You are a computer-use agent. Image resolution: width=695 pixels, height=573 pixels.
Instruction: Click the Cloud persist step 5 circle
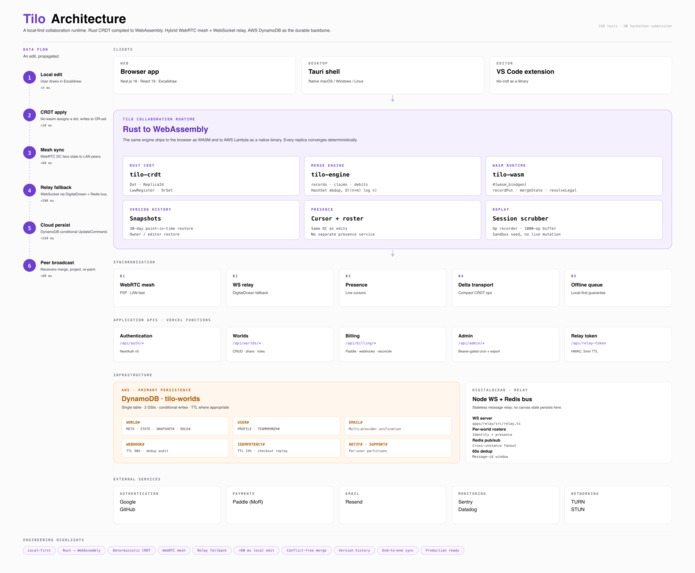pyautogui.click(x=30, y=228)
